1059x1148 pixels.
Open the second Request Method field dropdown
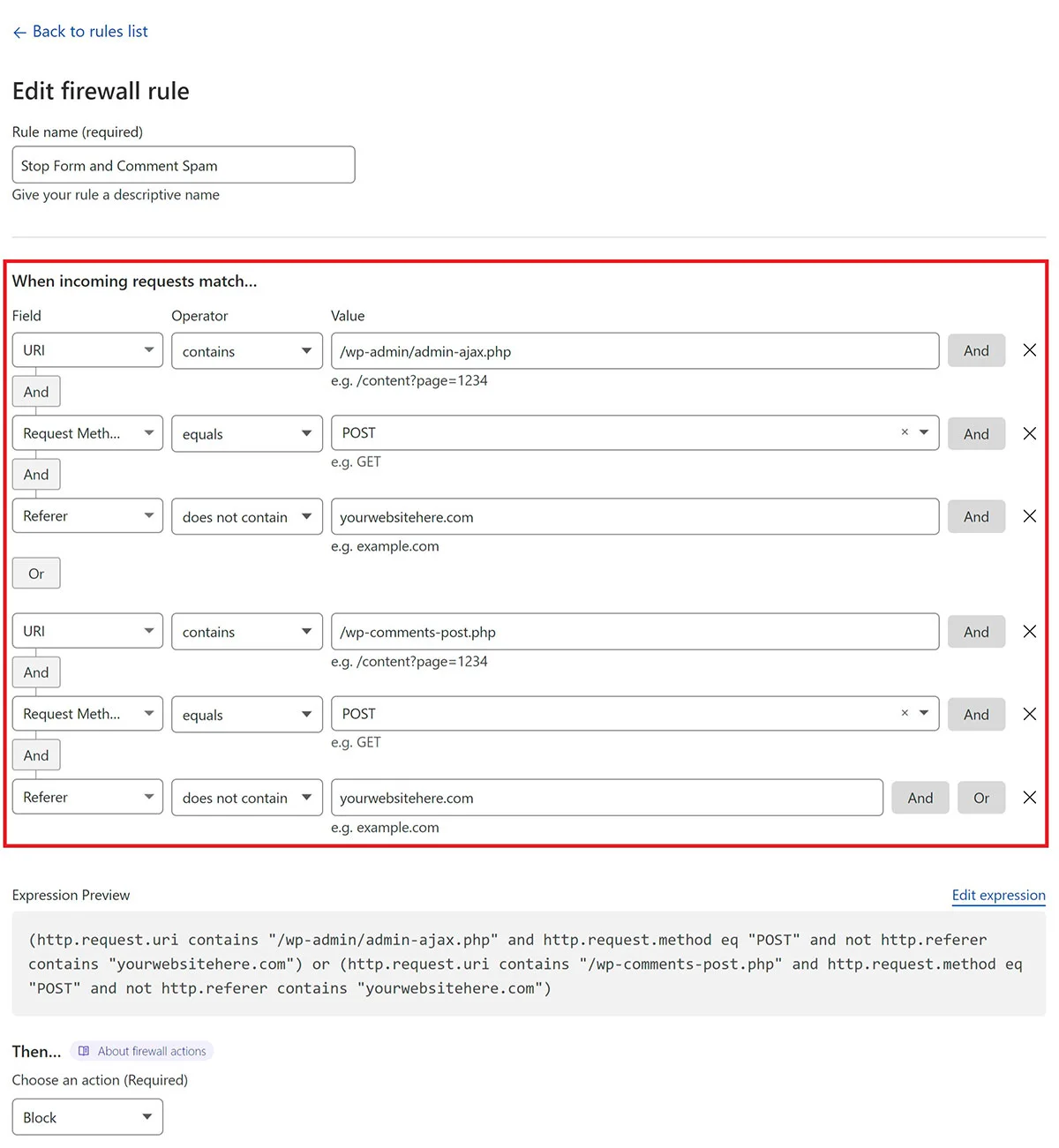[x=87, y=714]
